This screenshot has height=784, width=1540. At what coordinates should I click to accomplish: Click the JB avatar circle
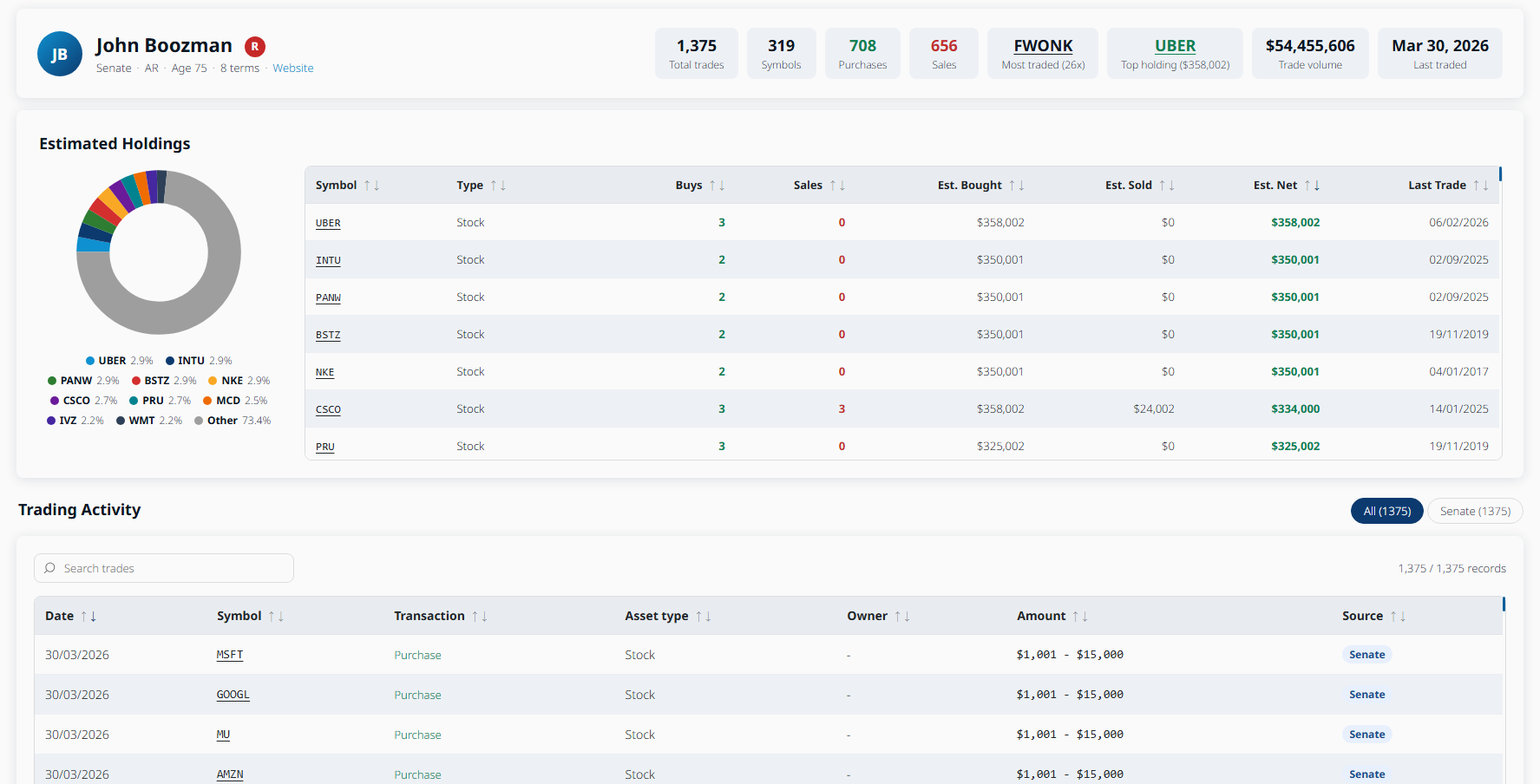[60, 54]
